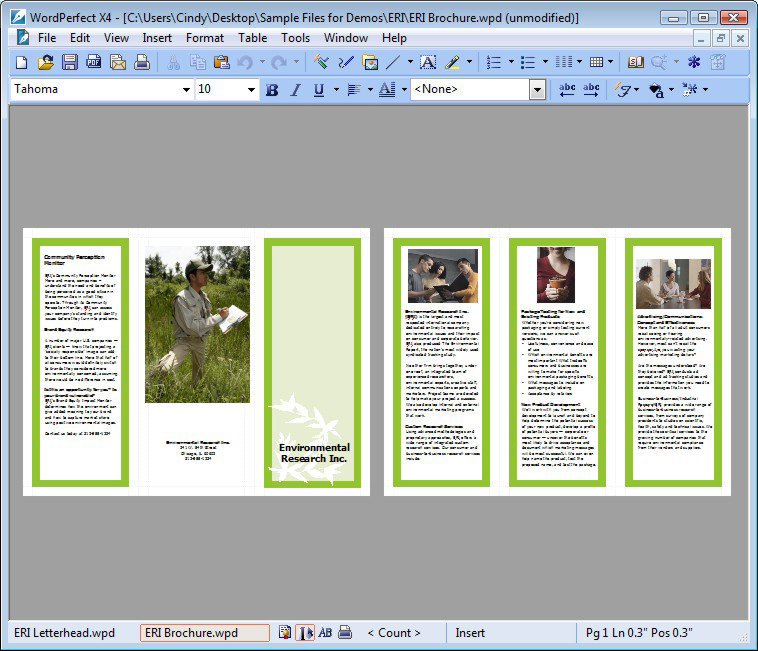This screenshot has height=651, width=758.
Task: Click the Open folder icon
Action: tap(46, 62)
